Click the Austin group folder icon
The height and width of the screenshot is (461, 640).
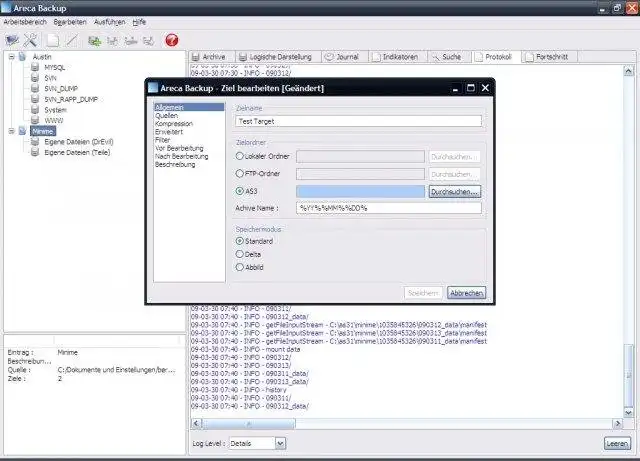22,56
